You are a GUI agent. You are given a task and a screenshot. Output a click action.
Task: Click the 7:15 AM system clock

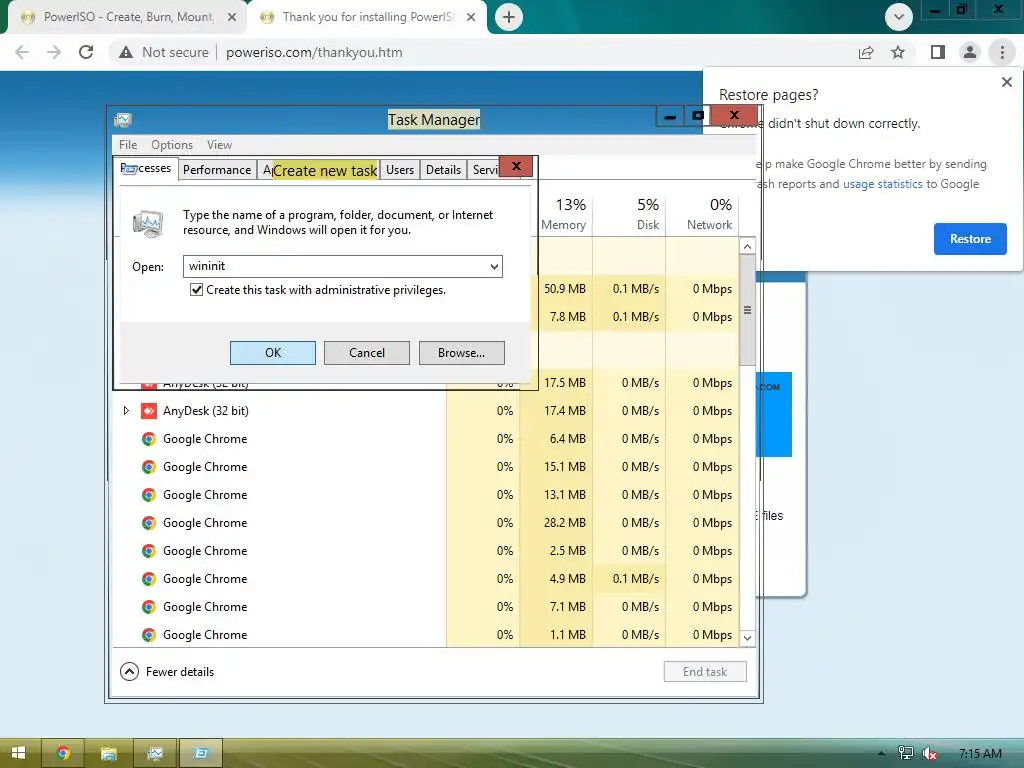click(x=980, y=753)
